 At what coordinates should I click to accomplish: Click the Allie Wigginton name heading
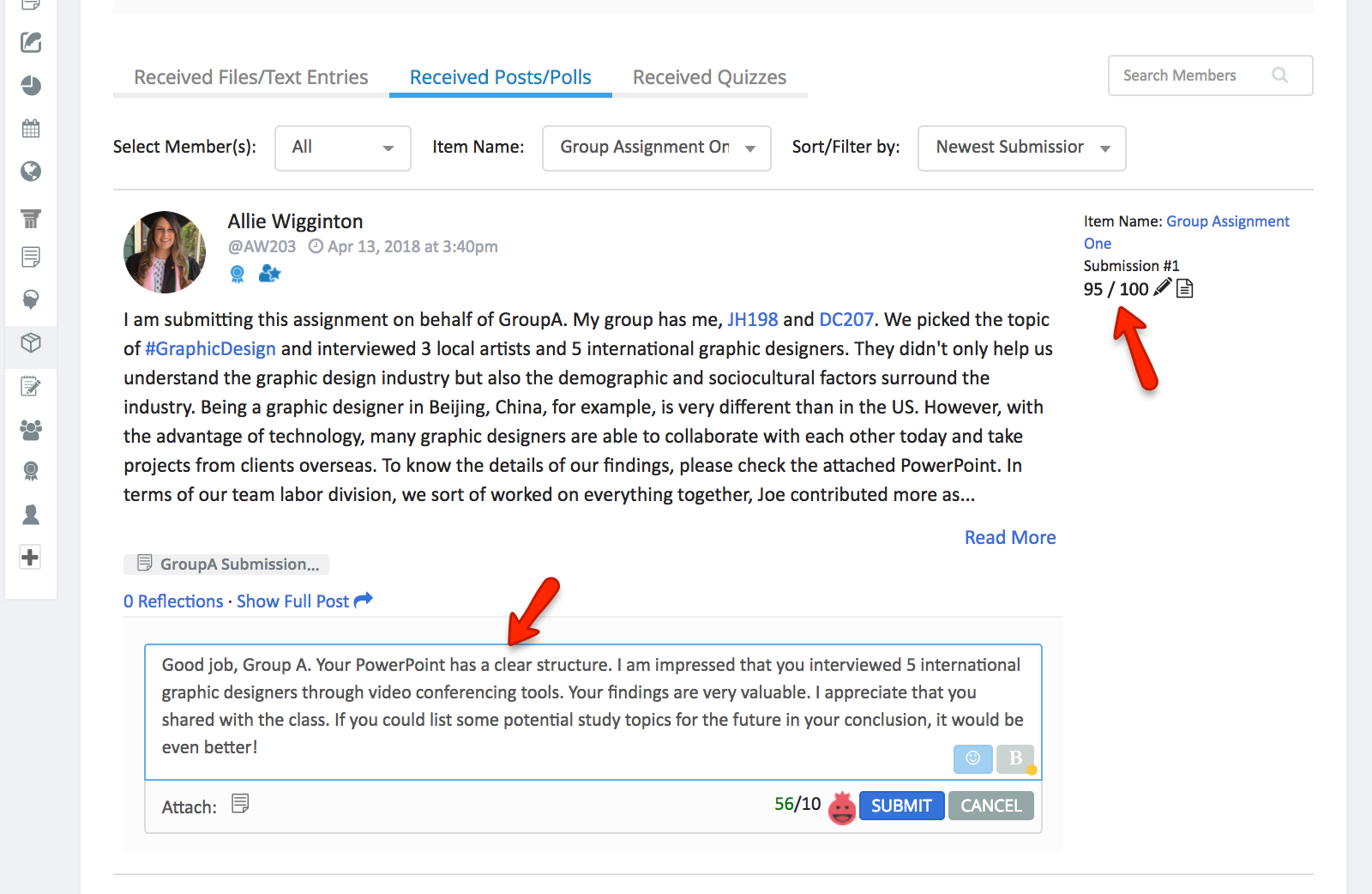295,221
